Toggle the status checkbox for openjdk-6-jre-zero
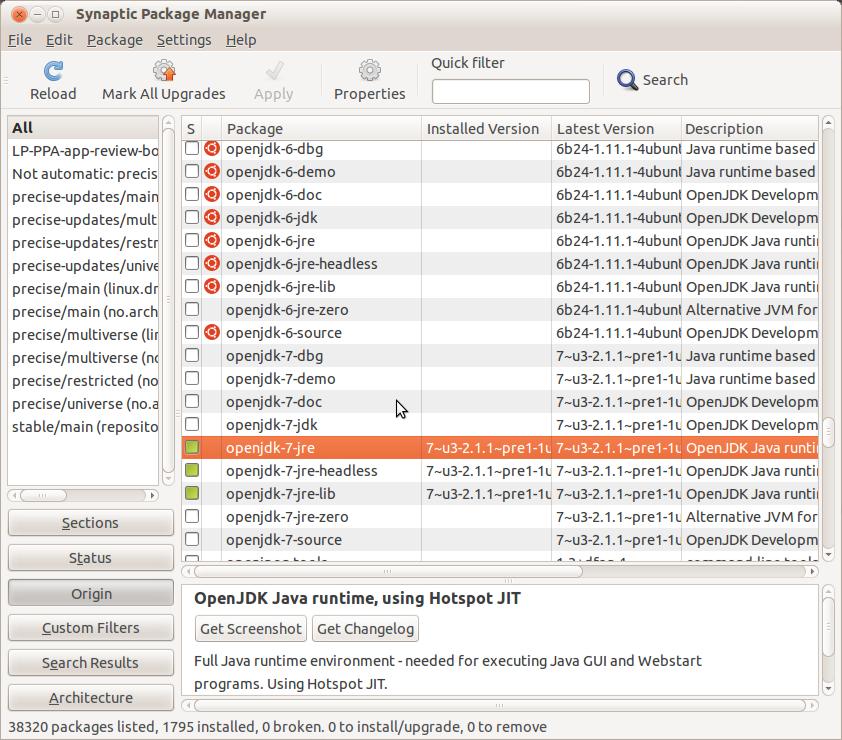 pos(192,310)
